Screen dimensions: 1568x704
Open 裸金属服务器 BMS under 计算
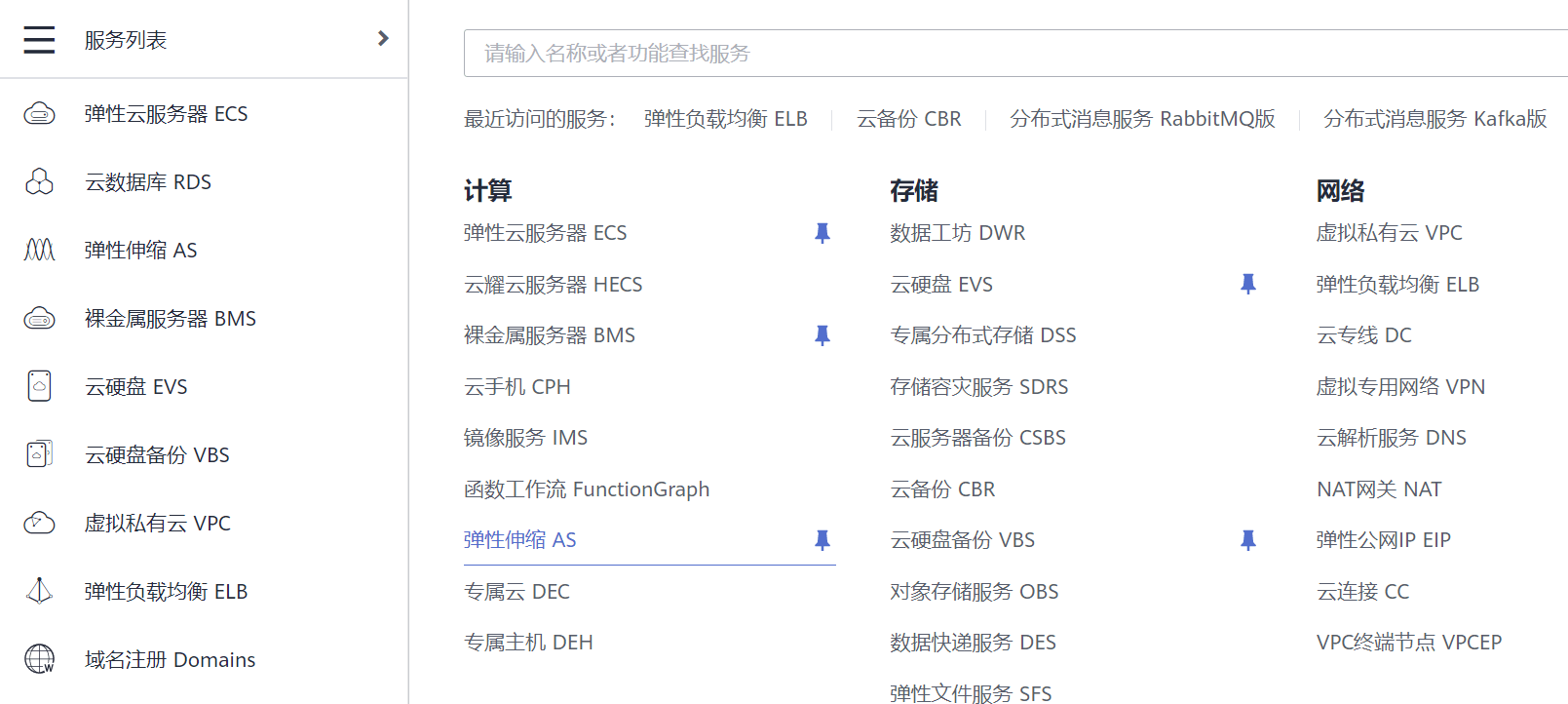pyautogui.click(x=550, y=335)
